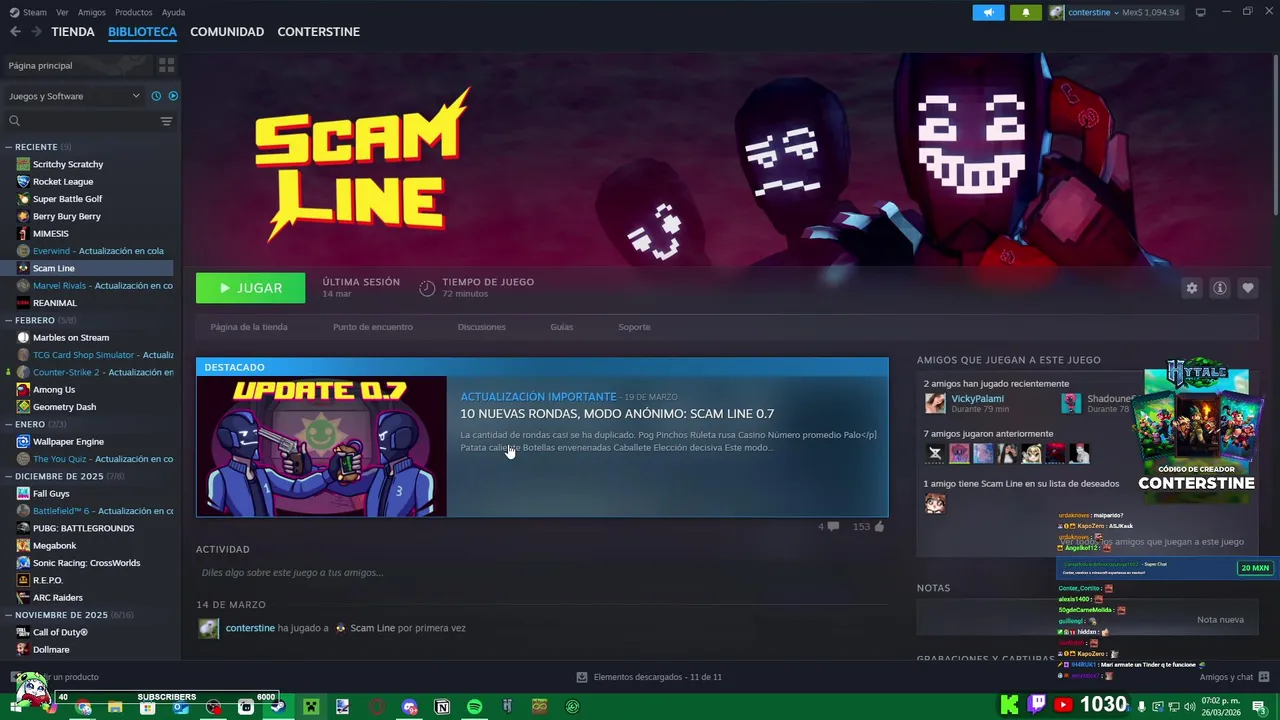Click the activity text field
1280x720 pixels.
point(540,573)
